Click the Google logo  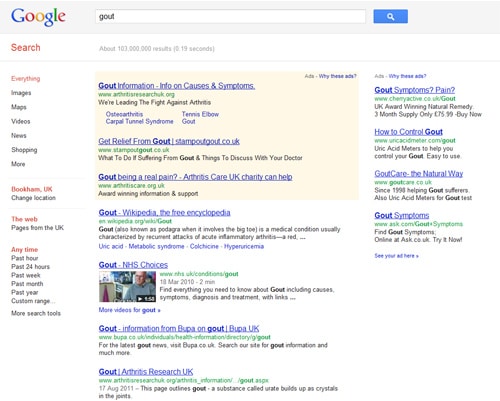(38, 17)
